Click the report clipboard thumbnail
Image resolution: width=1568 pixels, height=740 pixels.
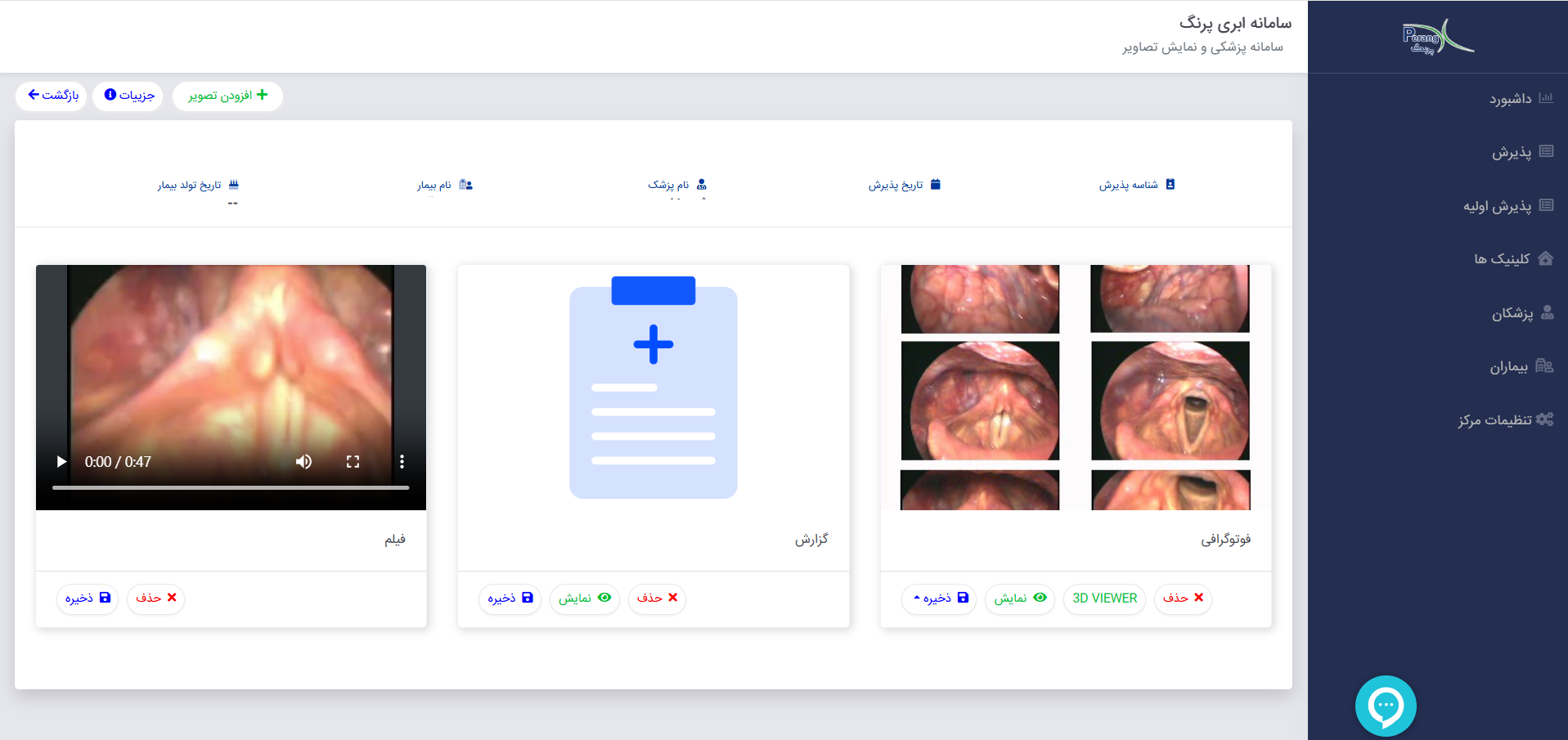[654, 388]
